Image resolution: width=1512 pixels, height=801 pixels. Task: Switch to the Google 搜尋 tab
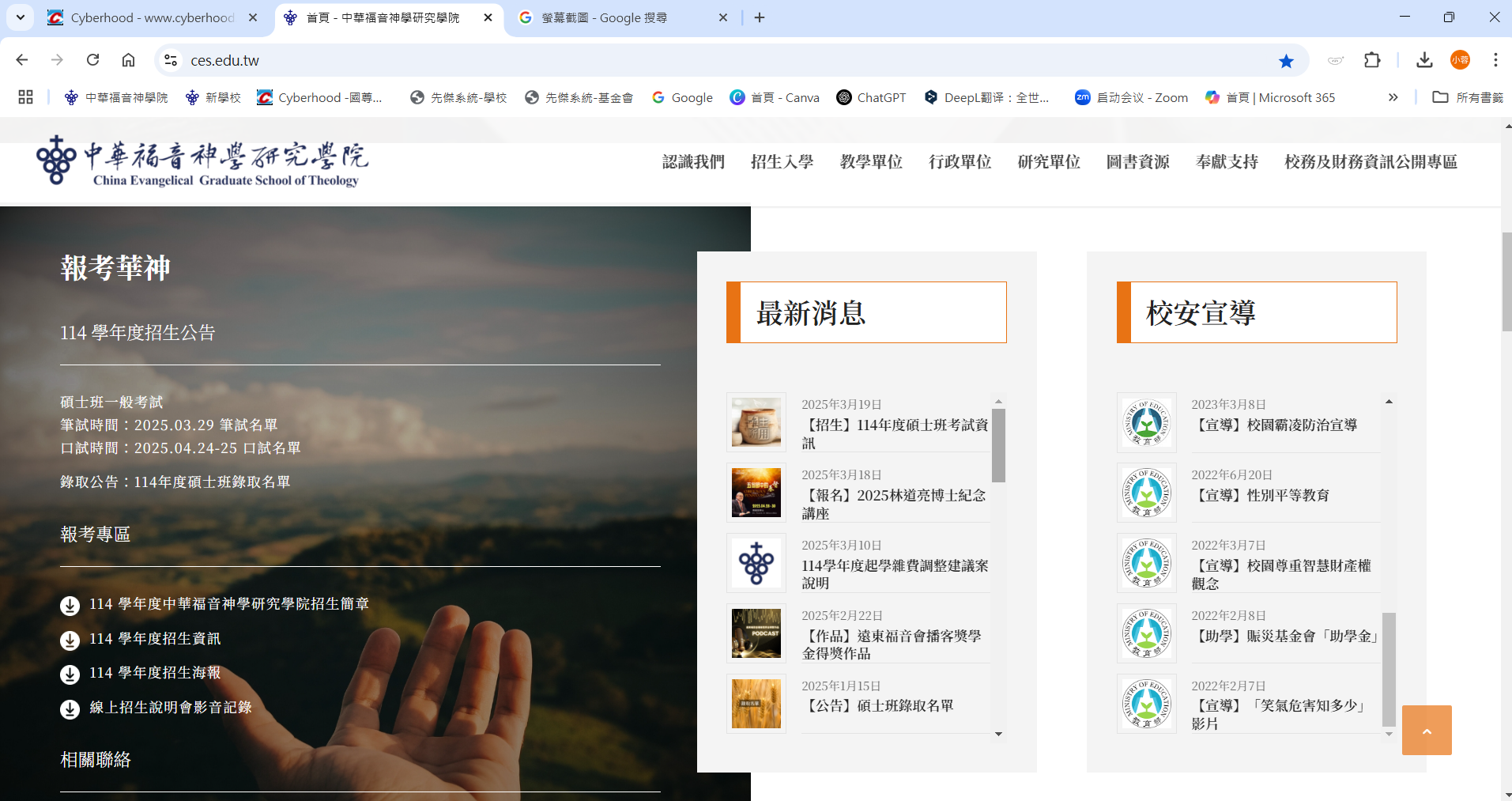pyautogui.click(x=623, y=17)
